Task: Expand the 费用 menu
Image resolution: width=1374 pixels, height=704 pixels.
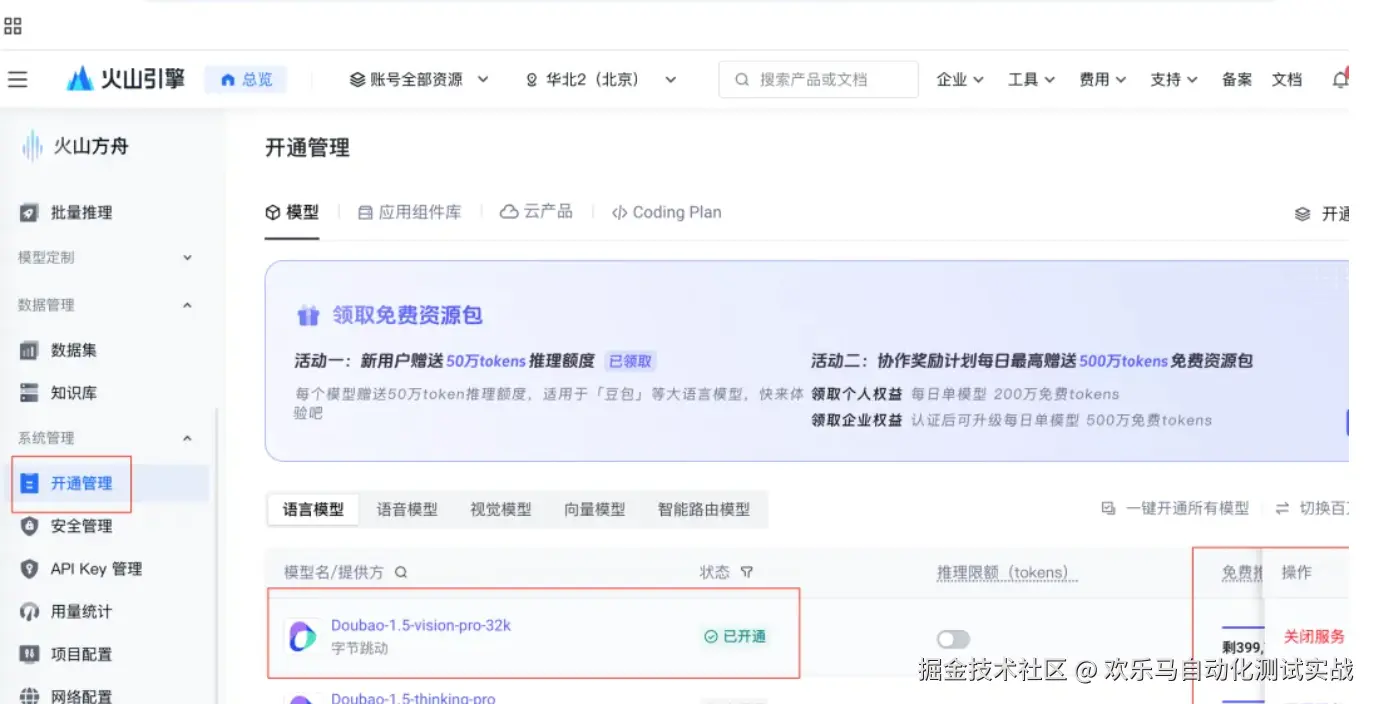Action: pos(1102,79)
